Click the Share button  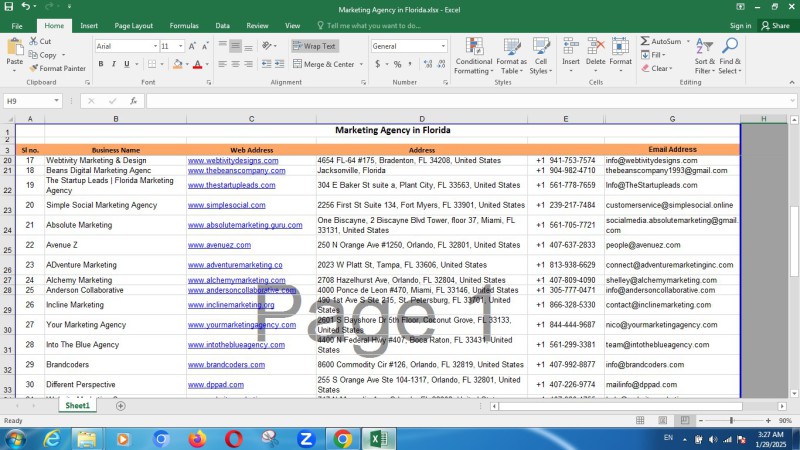775,25
